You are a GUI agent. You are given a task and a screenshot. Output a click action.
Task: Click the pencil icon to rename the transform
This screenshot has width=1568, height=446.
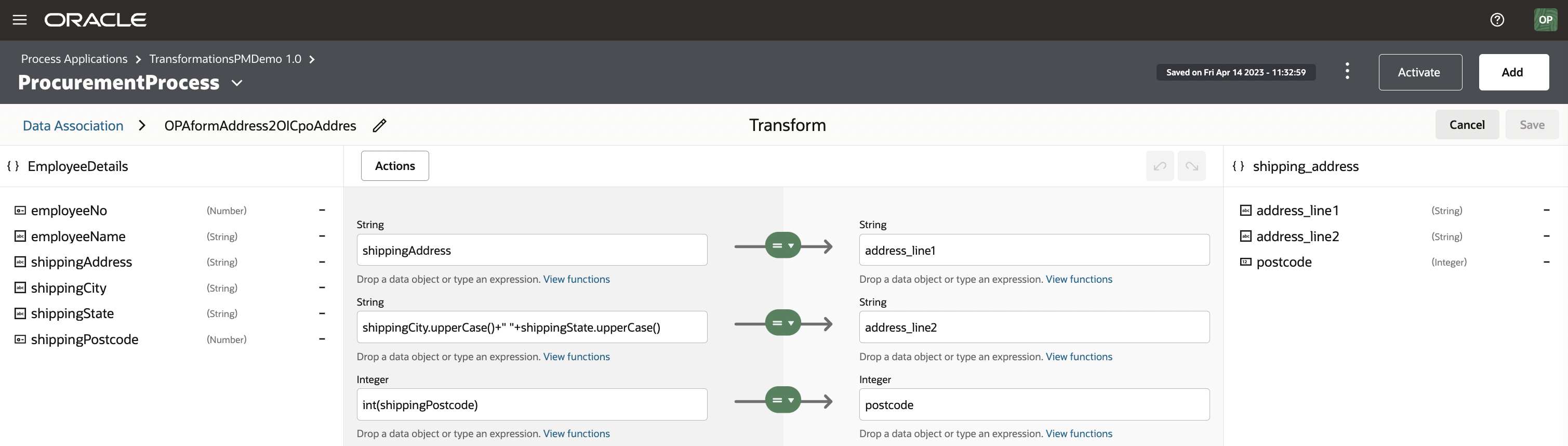379,125
